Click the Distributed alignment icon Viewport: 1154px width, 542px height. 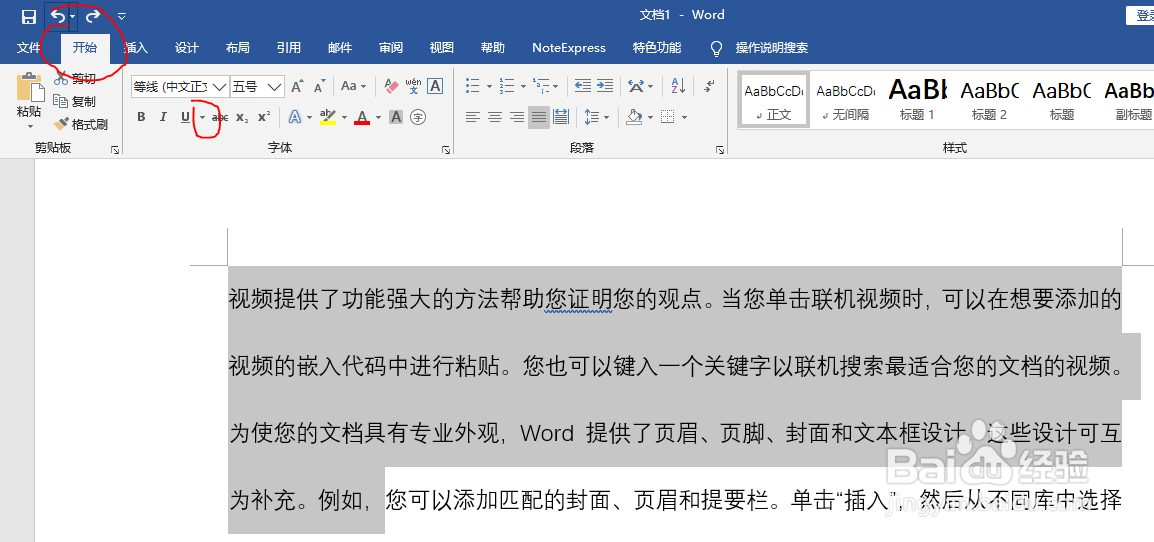click(561, 117)
